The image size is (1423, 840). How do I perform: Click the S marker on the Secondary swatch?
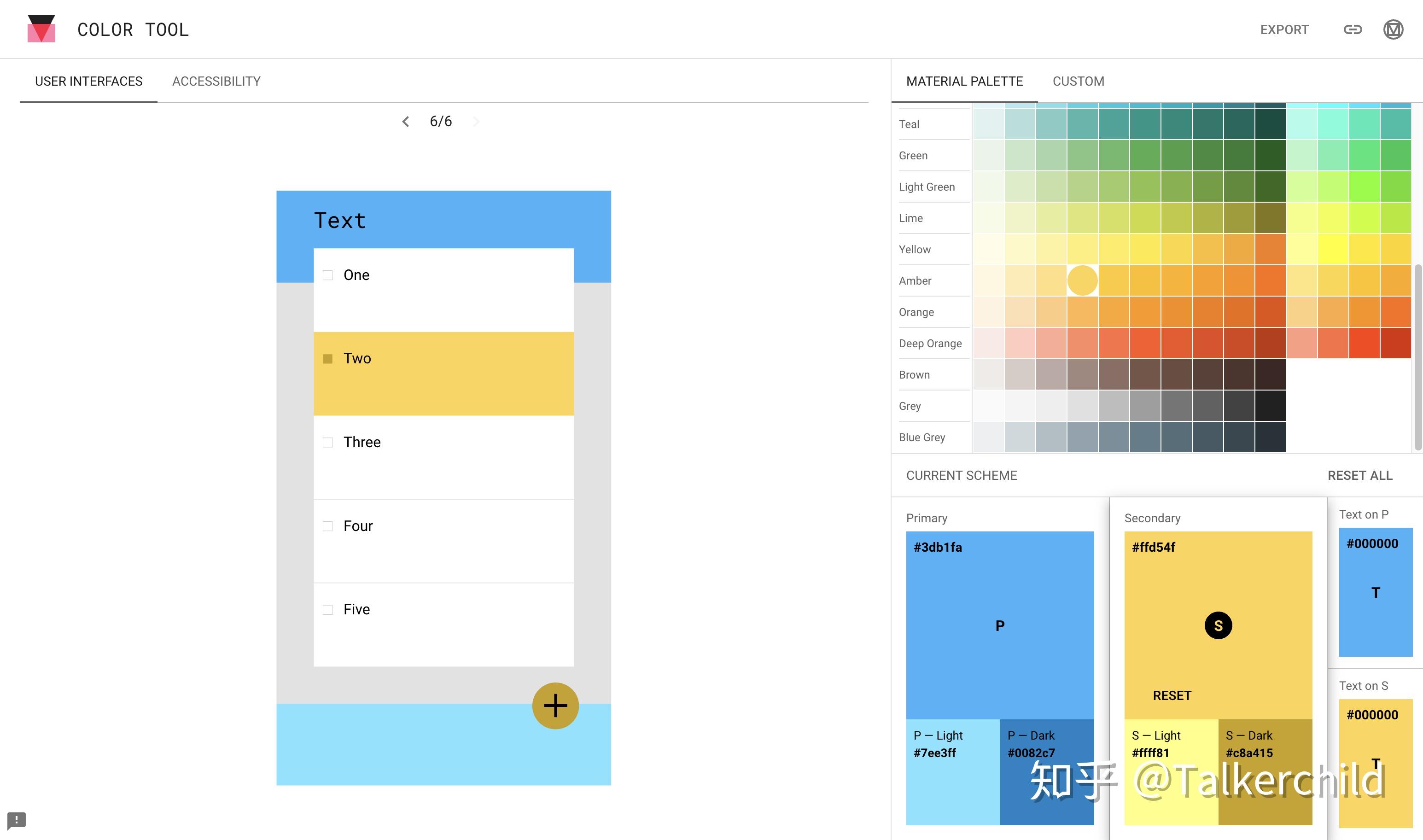tap(1218, 625)
